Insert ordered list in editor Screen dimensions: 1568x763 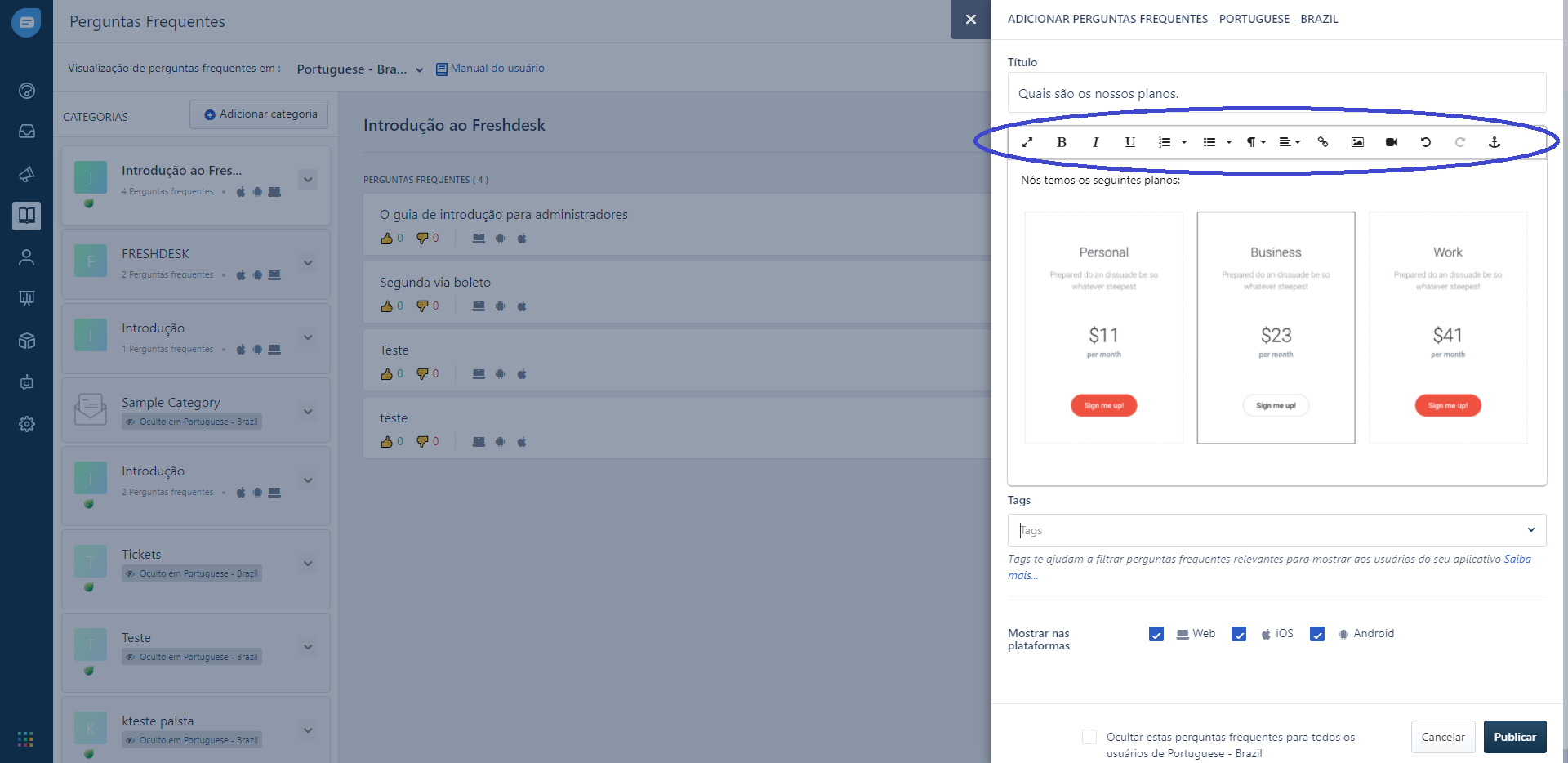(x=1165, y=142)
